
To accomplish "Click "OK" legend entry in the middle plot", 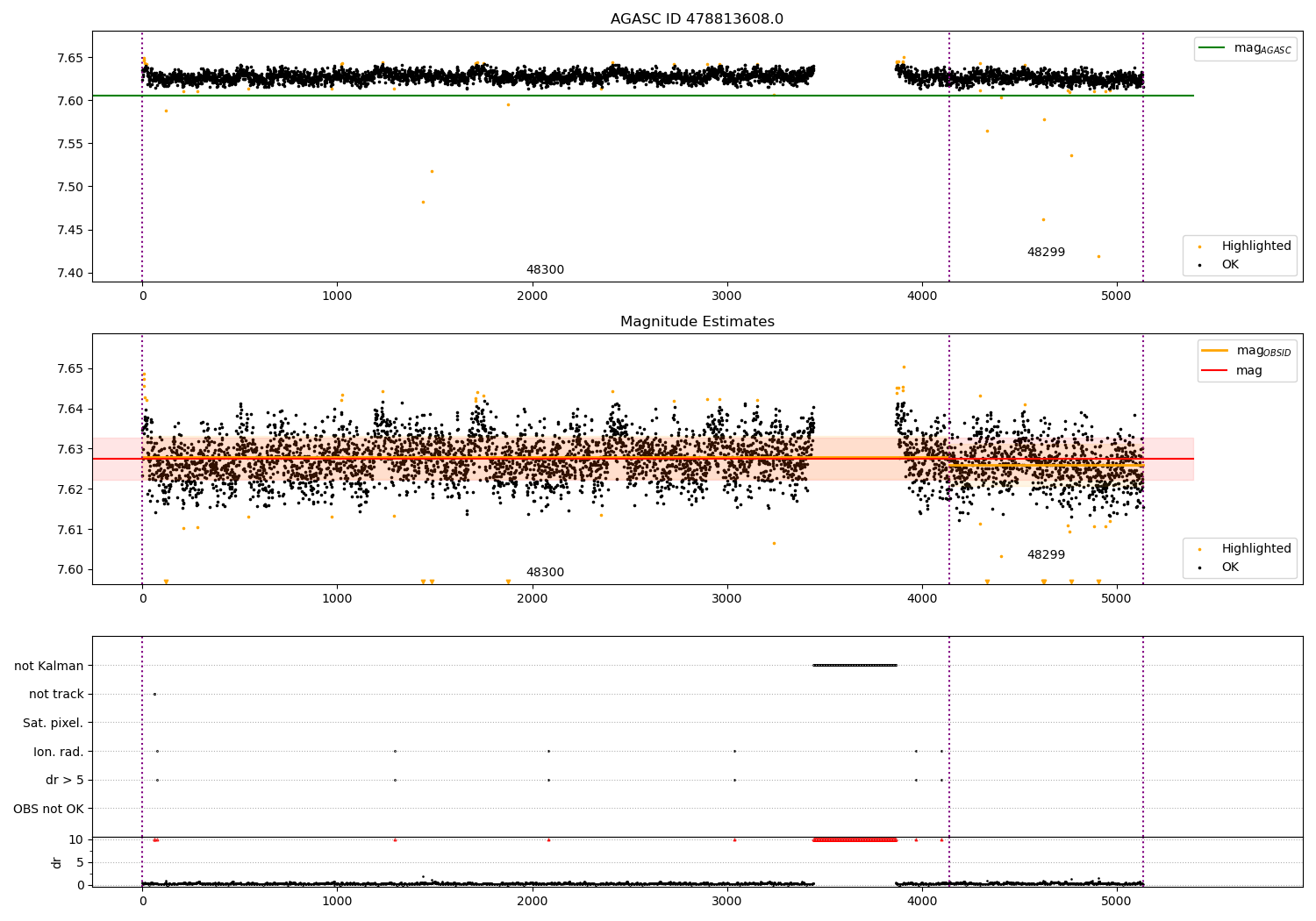I will point(1218,568).
